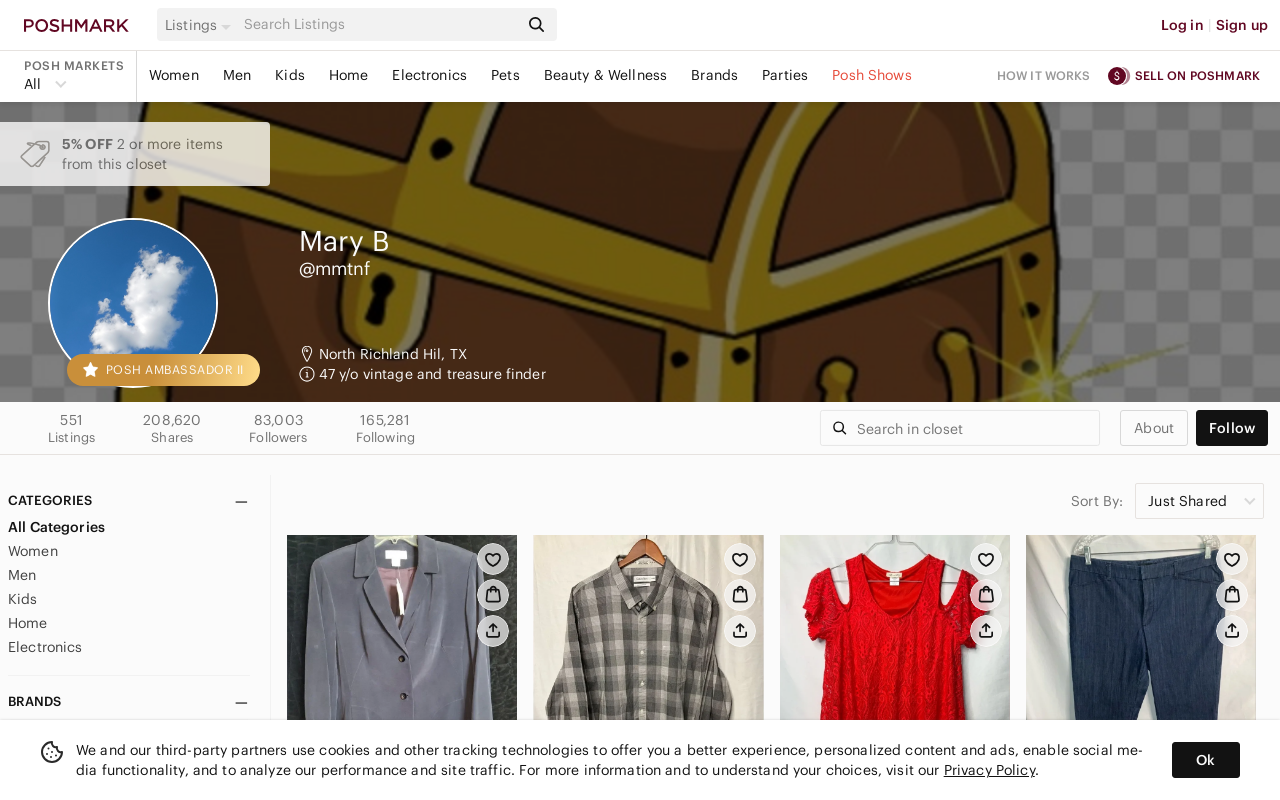Click the 551 Listings stat
1280x800 pixels.
tap(71, 428)
